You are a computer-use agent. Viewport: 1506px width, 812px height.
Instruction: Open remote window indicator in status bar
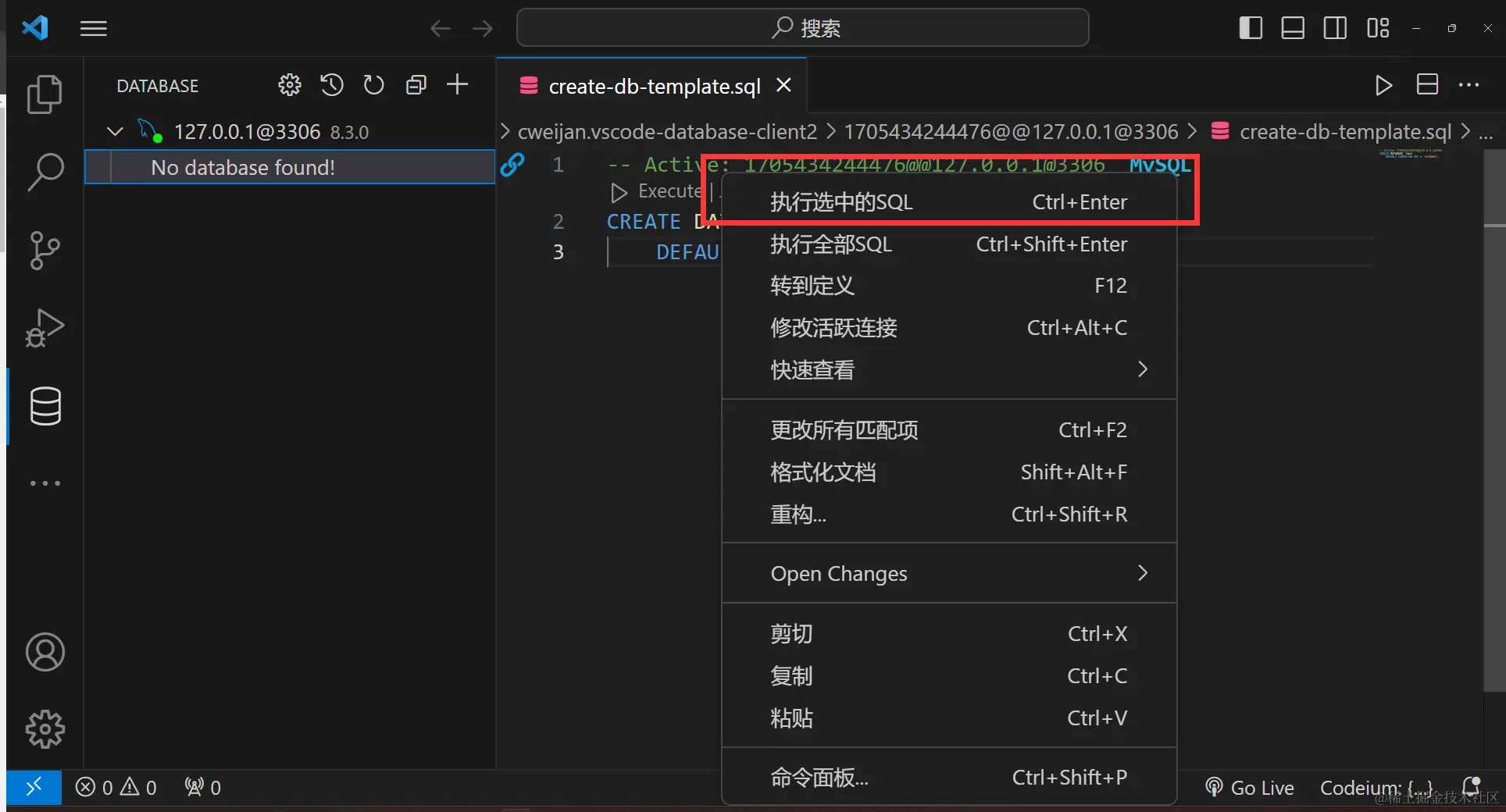tap(34, 787)
